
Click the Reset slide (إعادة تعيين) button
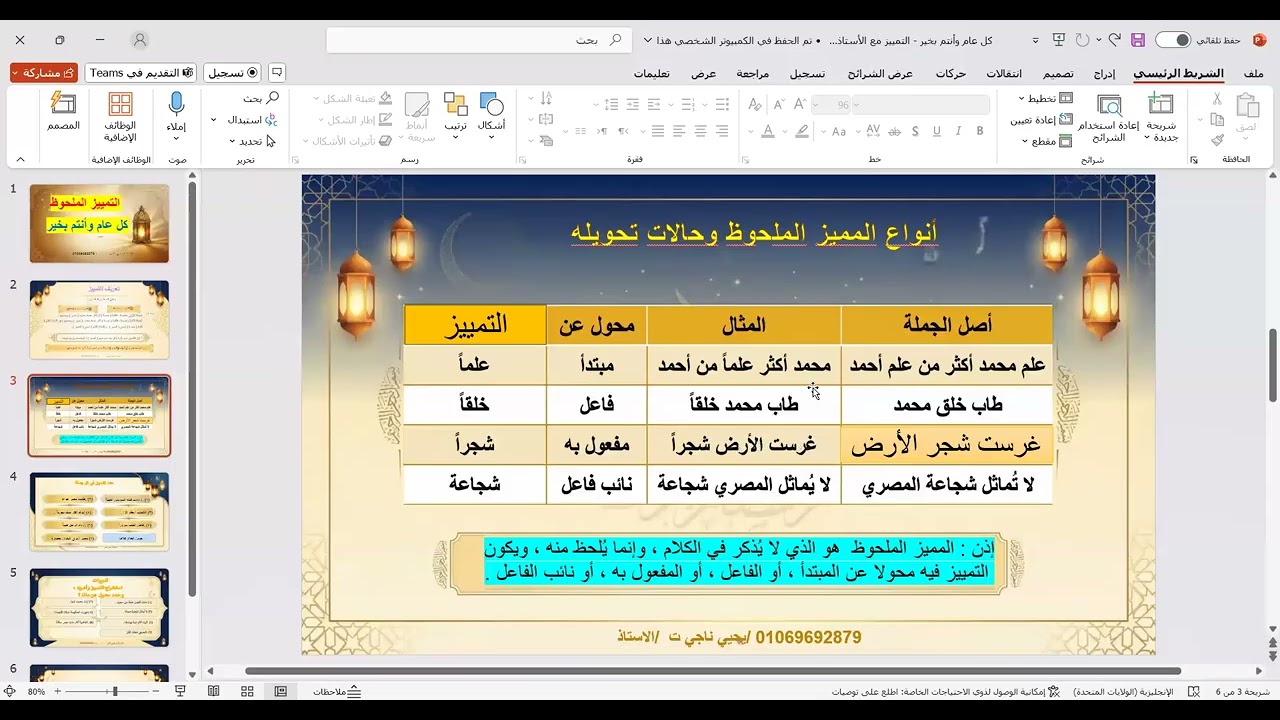click(1041, 120)
